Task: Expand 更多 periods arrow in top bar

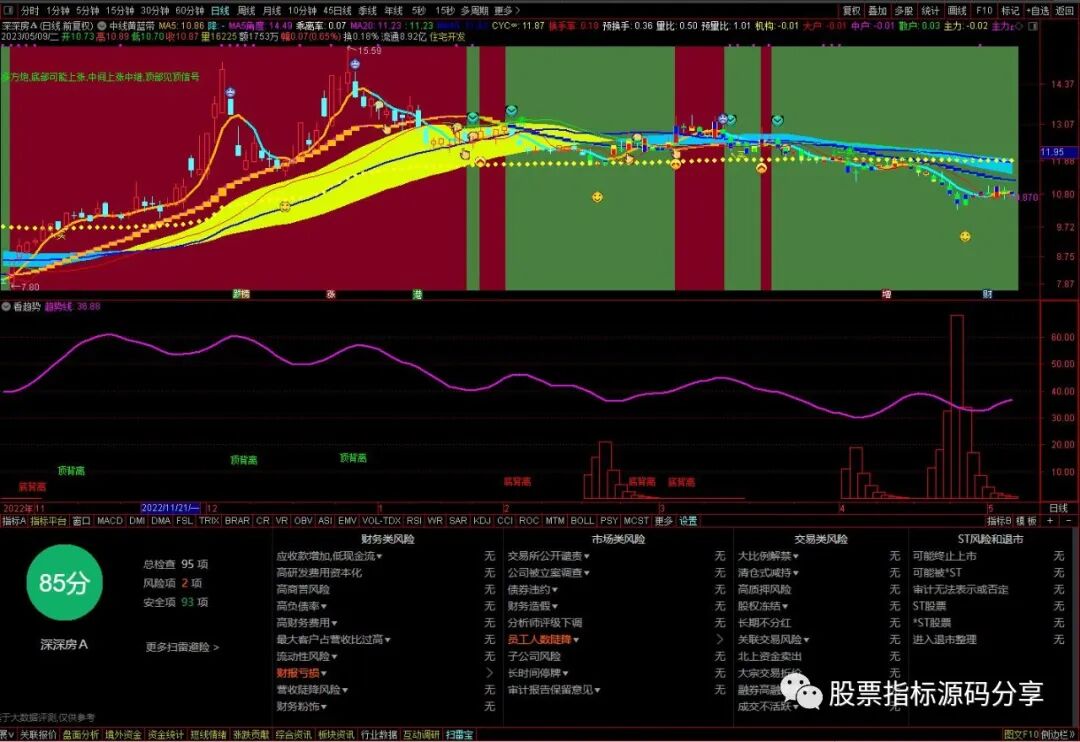Action: click(x=508, y=11)
